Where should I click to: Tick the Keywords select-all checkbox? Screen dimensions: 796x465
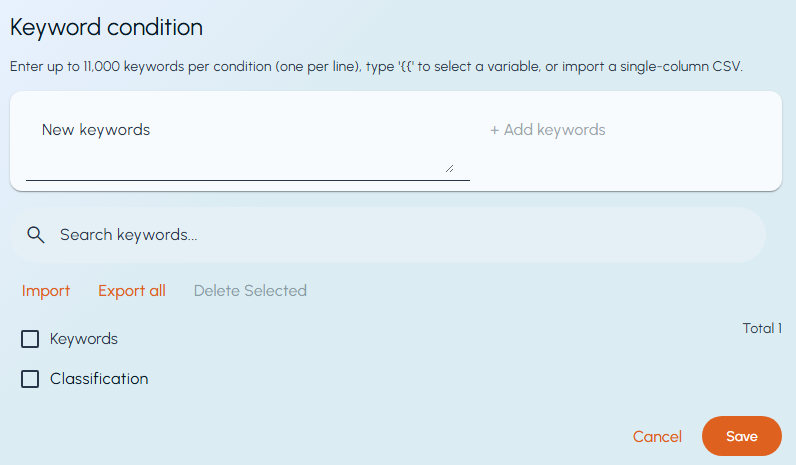(x=30, y=339)
